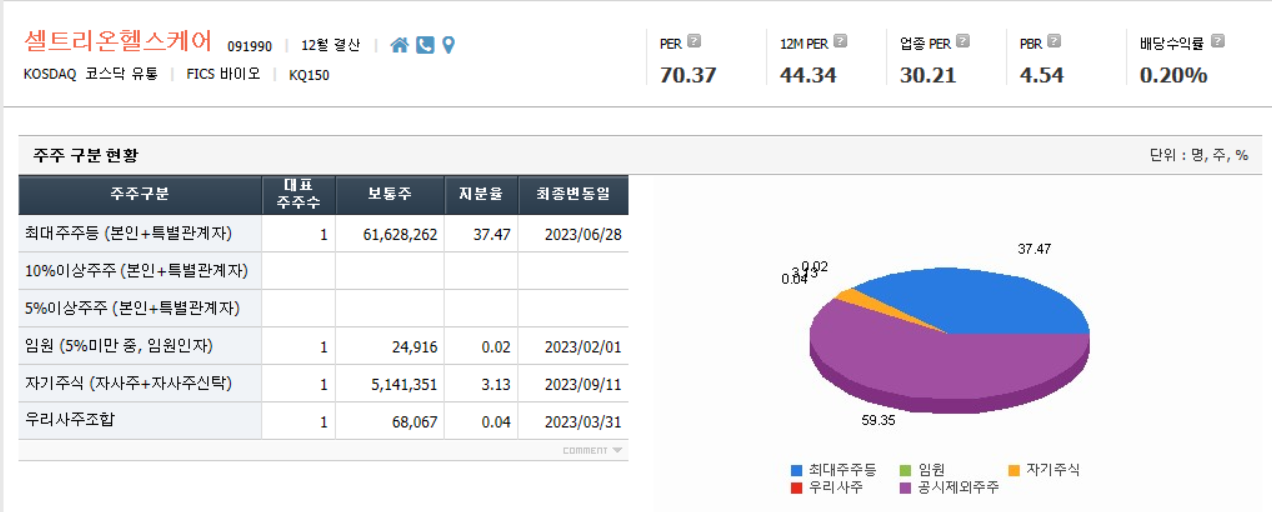This screenshot has width=1272, height=512.
Task: Click the 68,067 share count cell
Action: [x=389, y=422]
